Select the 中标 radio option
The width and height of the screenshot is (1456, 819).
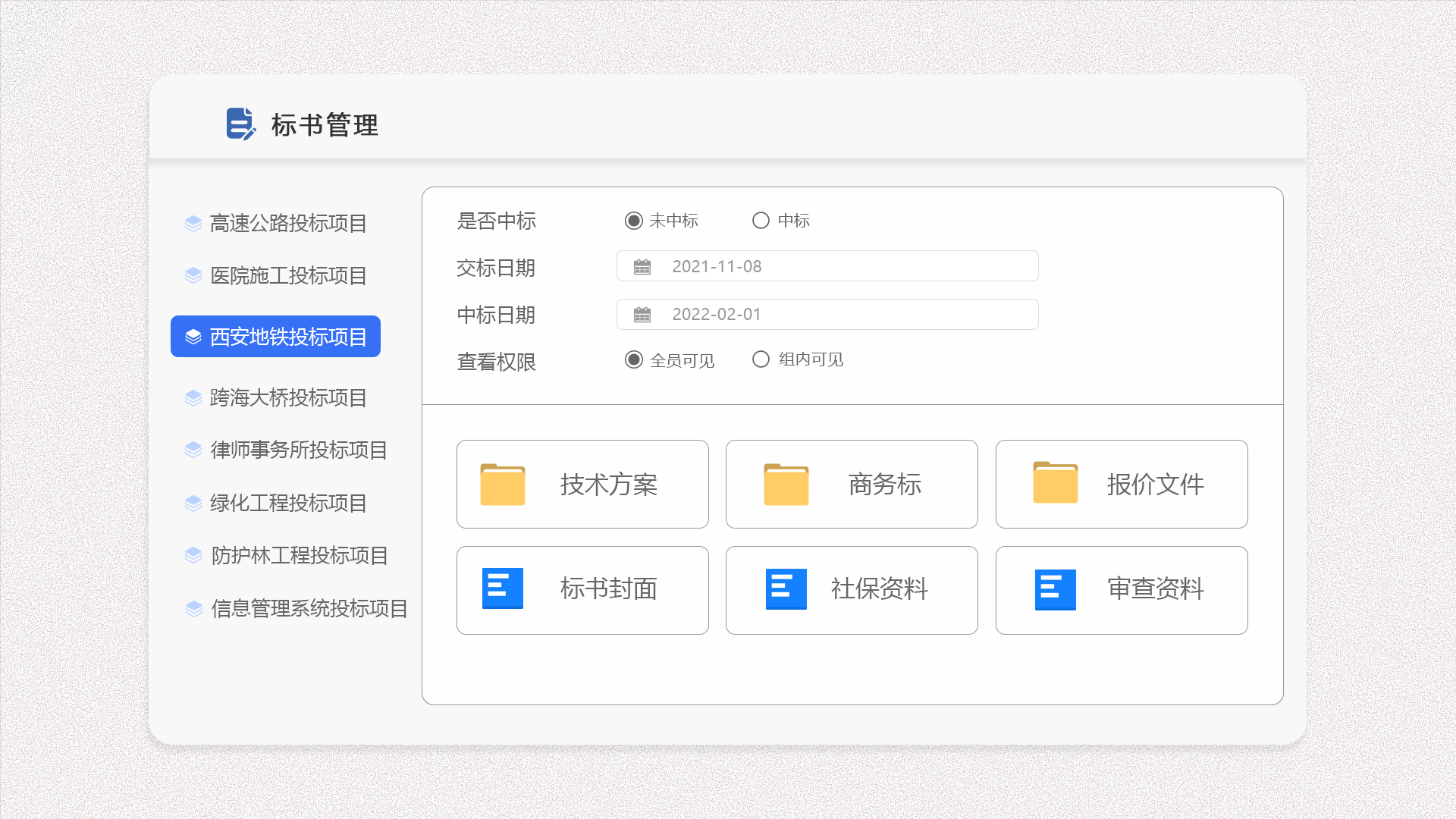point(761,221)
